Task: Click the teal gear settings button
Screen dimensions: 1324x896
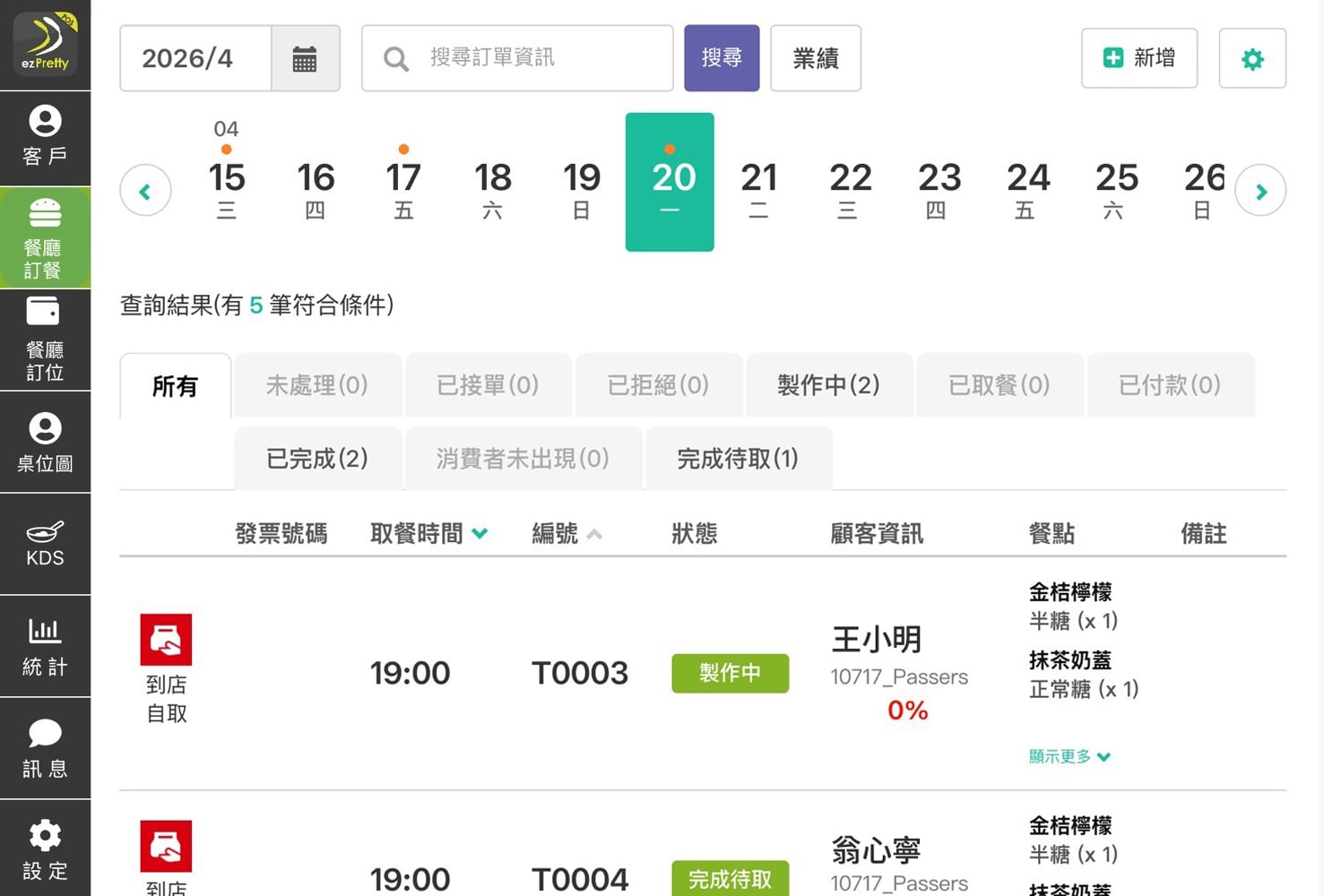Action: coord(1251,59)
